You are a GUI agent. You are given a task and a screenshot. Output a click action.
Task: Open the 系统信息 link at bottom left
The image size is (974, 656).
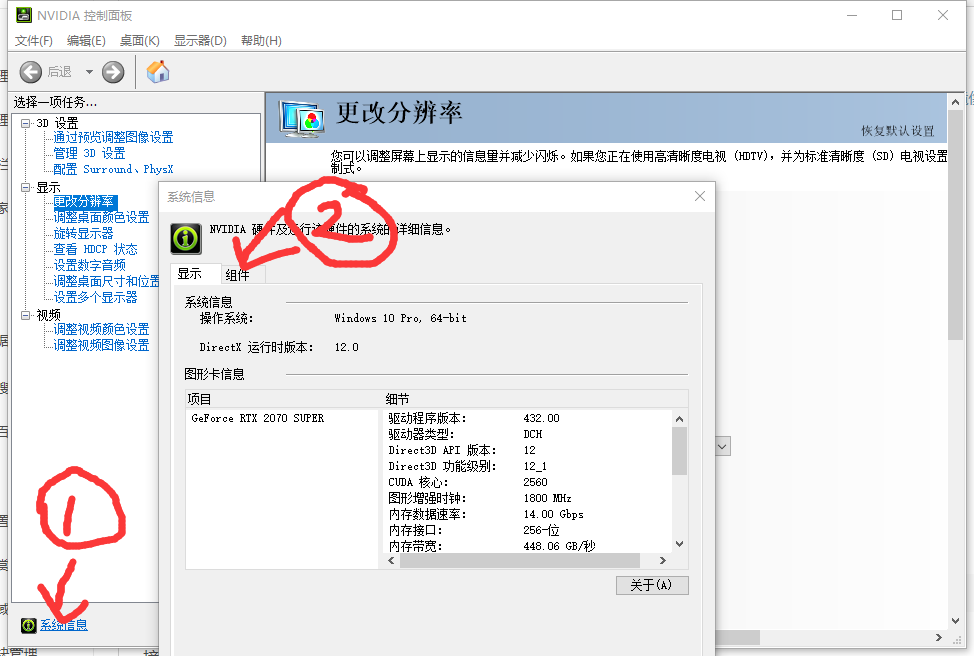pyautogui.click(x=64, y=624)
